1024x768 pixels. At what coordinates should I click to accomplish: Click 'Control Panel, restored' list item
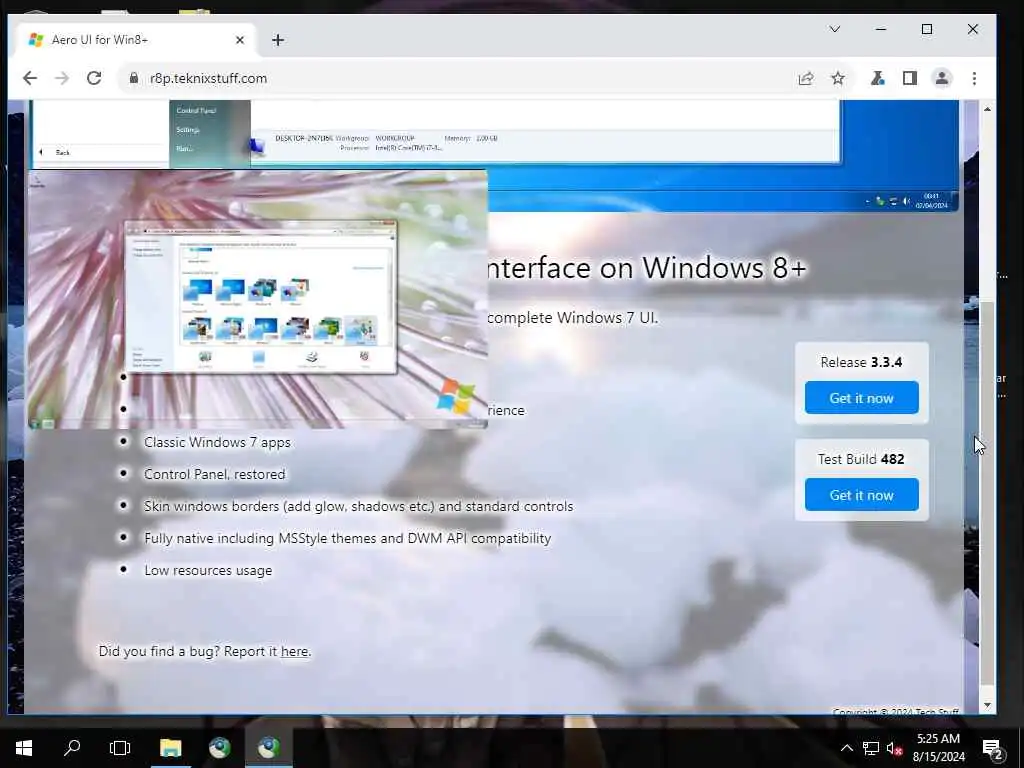[214, 474]
